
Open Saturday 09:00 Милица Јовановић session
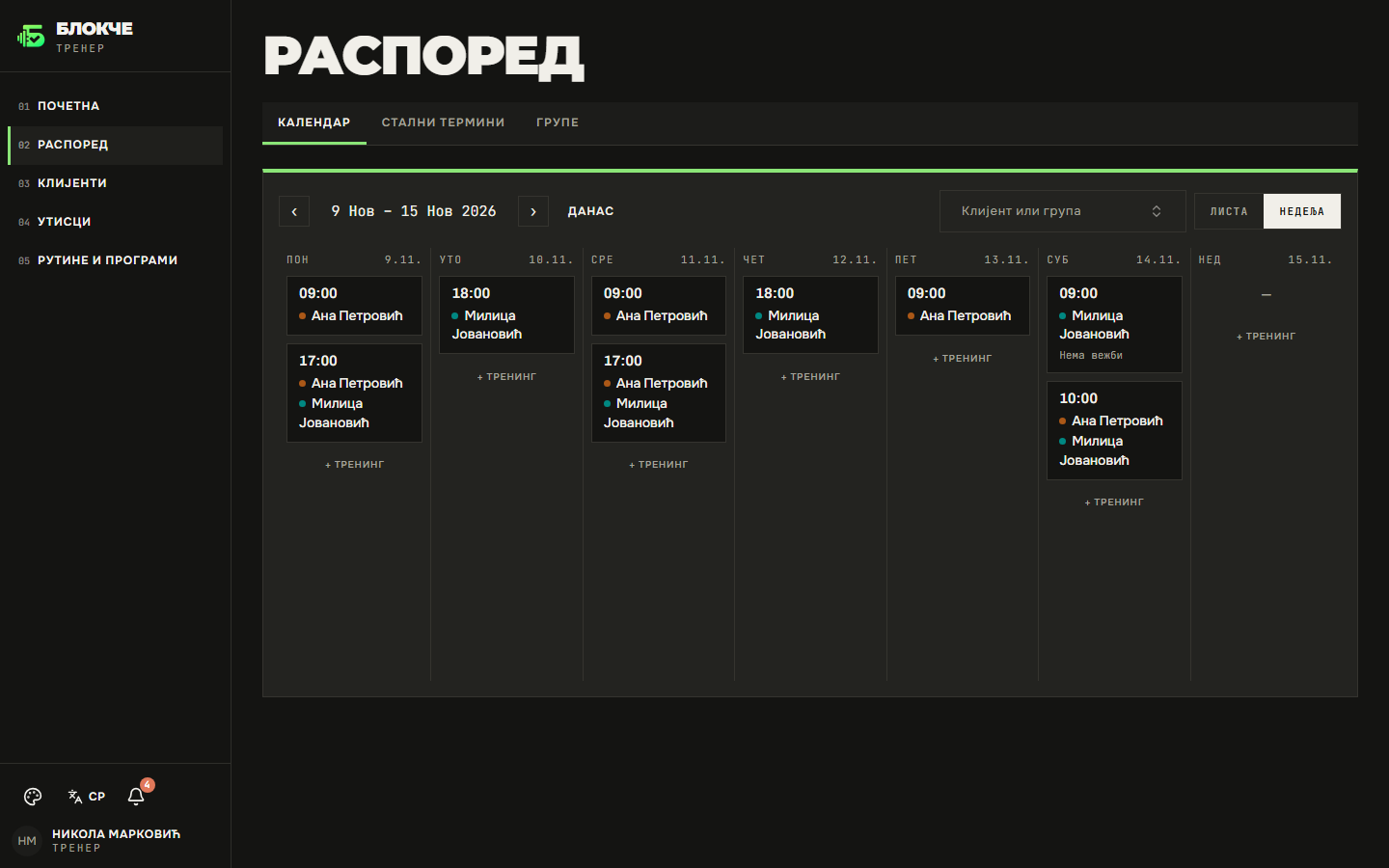1114,324
